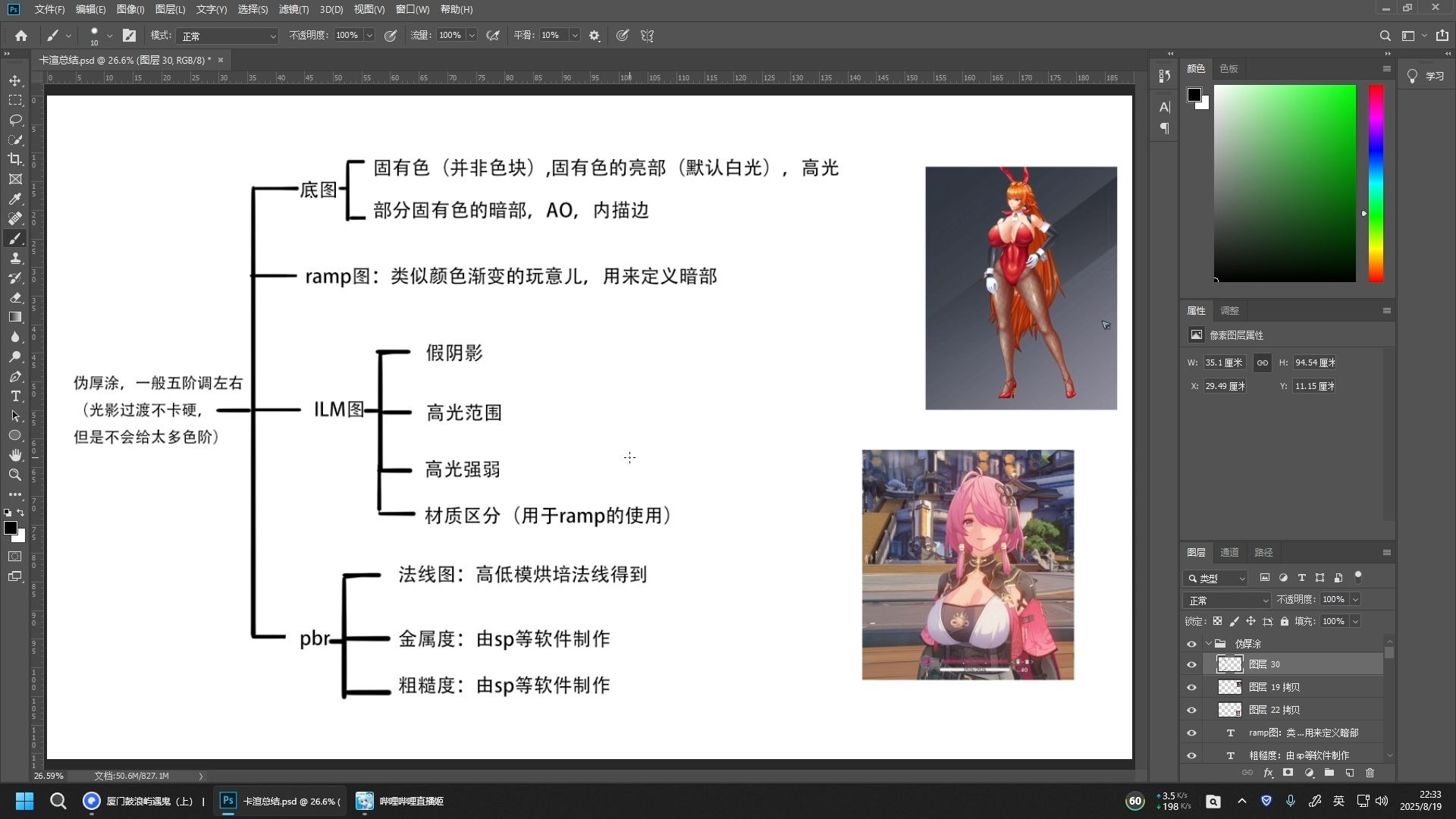This screenshot has height=819, width=1456.
Task: Open 哔哩哔哩直播姬 from taskbar
Action: coord(400,801)
